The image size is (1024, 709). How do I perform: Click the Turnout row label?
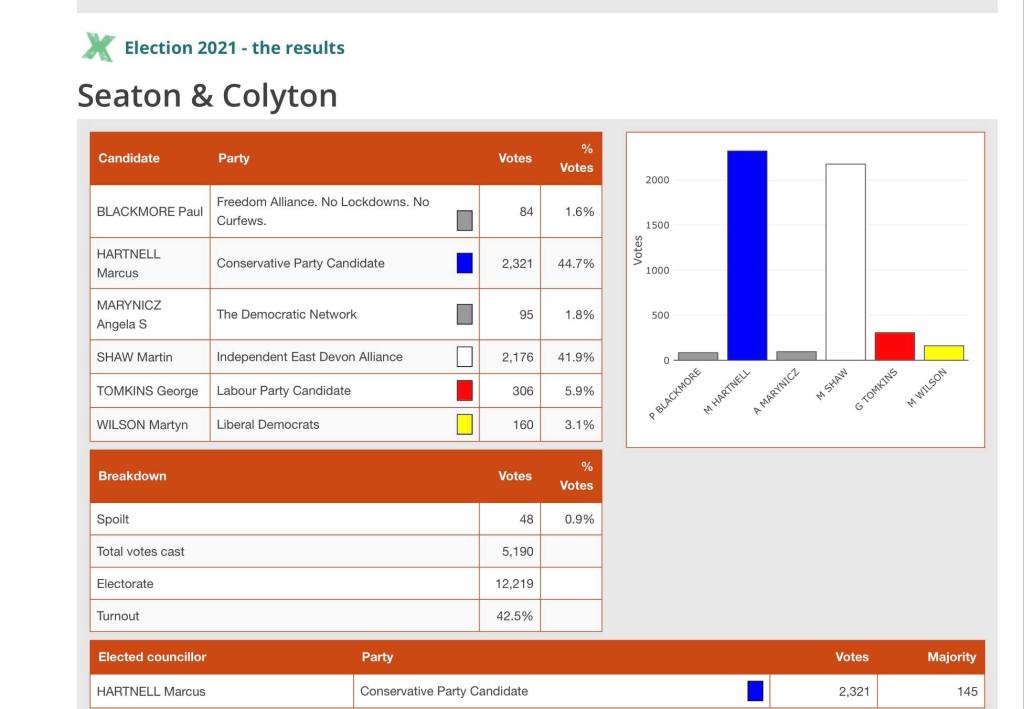tap(118, 616)
